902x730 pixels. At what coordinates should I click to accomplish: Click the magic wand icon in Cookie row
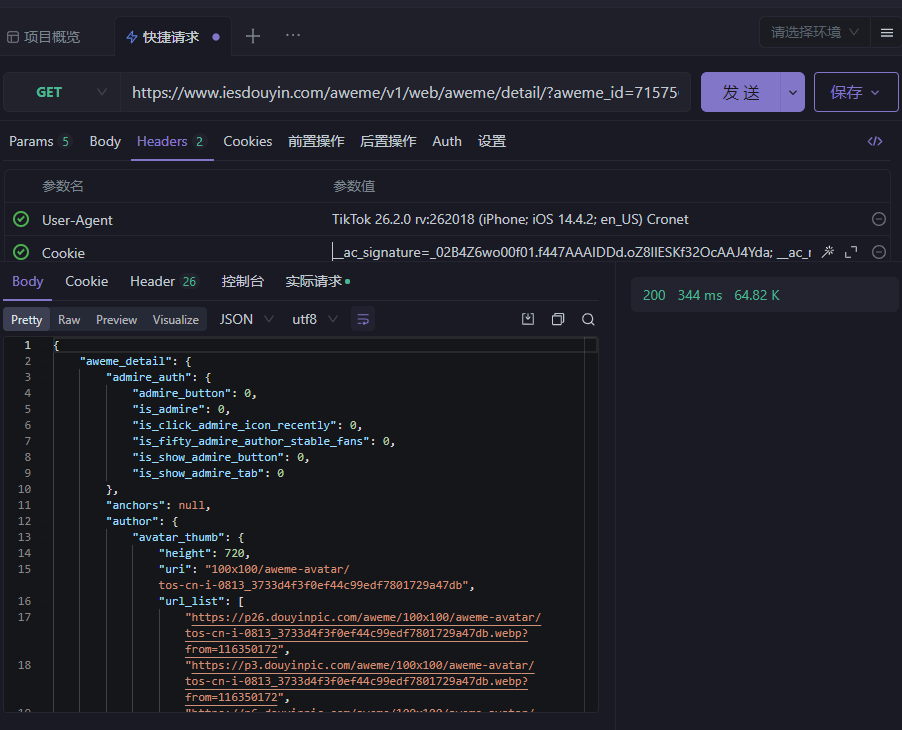827,252
